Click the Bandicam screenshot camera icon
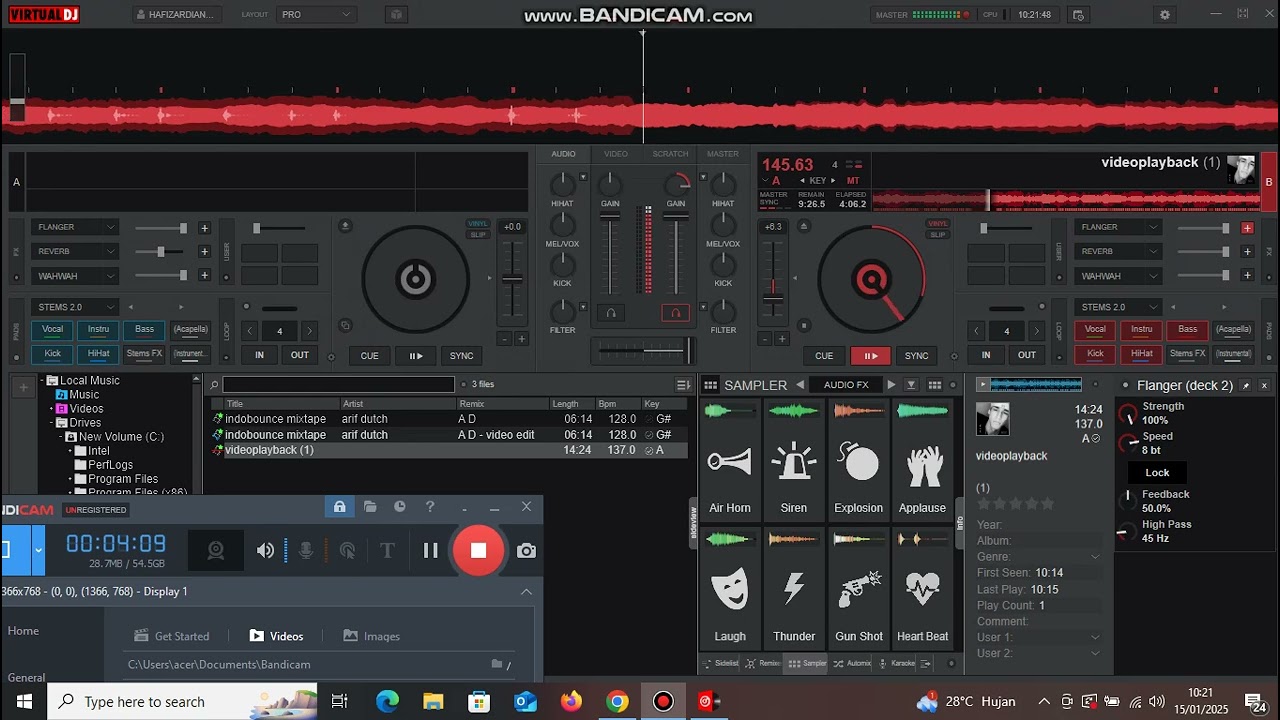 coord(526,550)
